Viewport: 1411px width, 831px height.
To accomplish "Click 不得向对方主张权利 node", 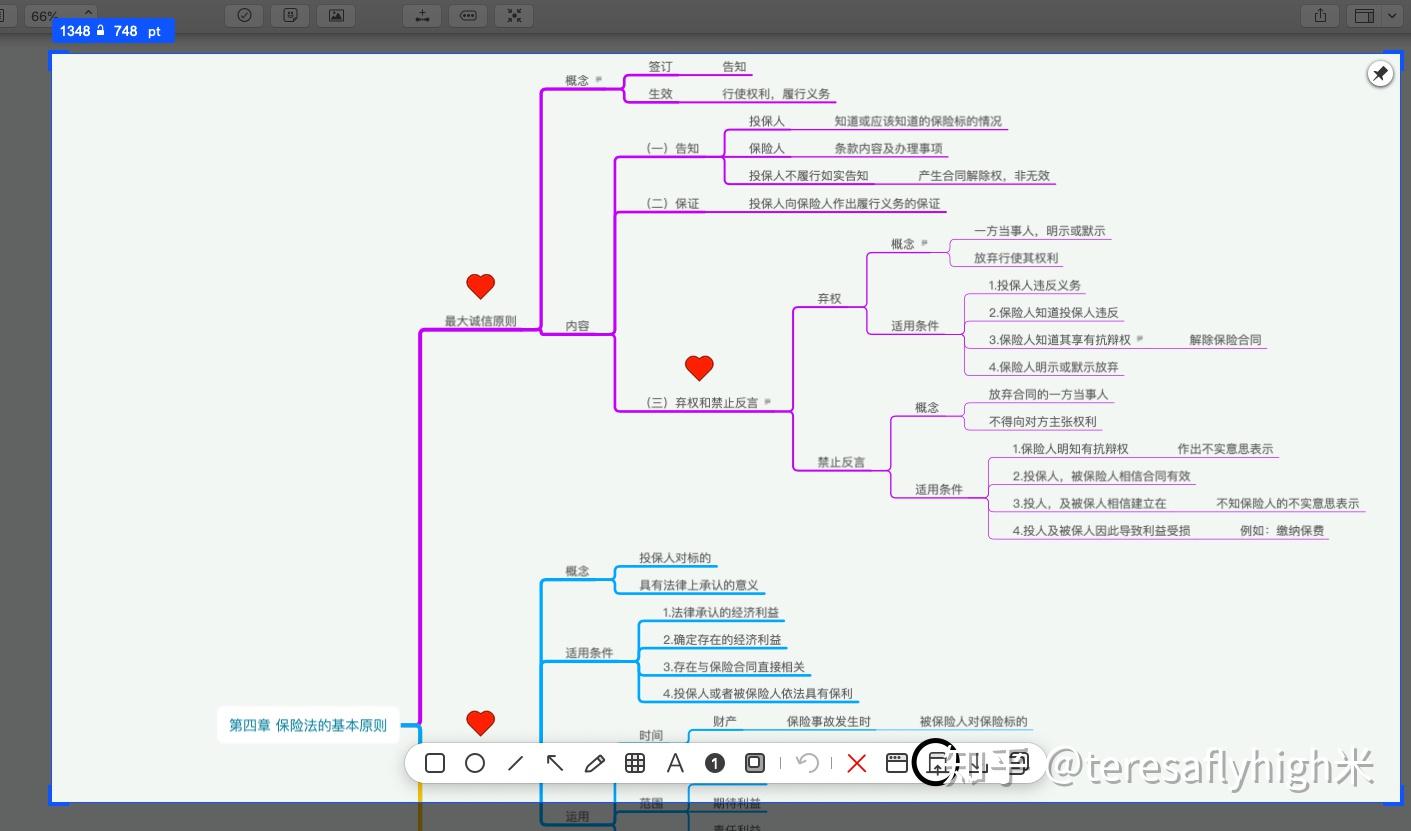I will tap(1042, 421).
